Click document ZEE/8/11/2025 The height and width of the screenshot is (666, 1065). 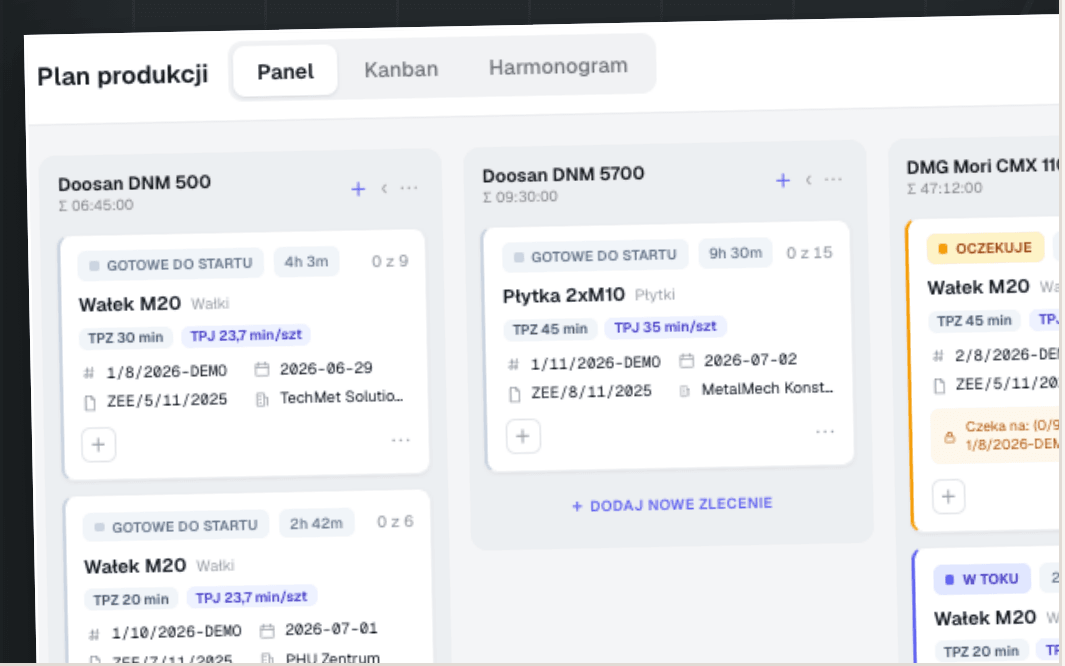592,392
